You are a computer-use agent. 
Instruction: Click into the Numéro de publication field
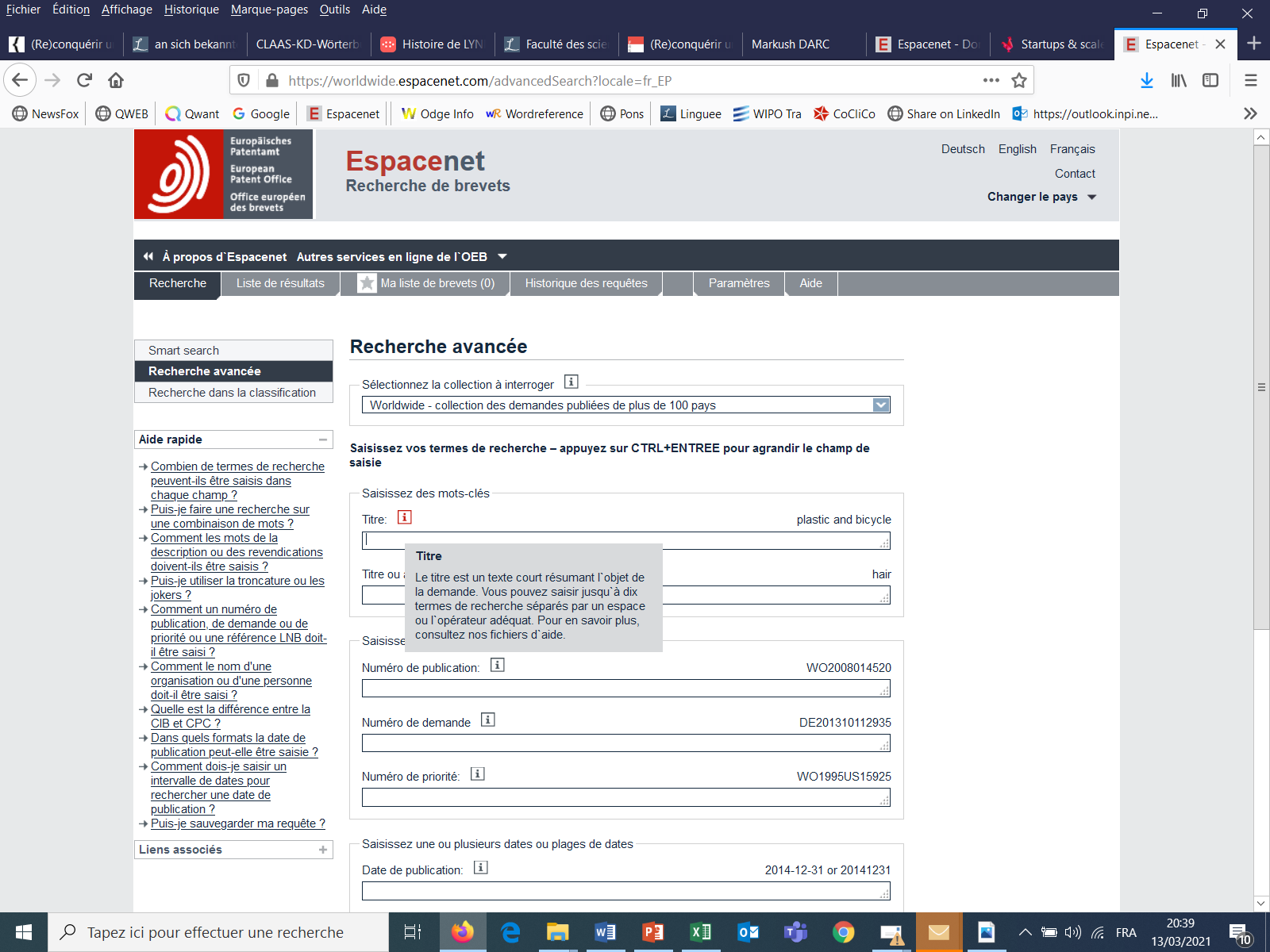click(625, 689)
